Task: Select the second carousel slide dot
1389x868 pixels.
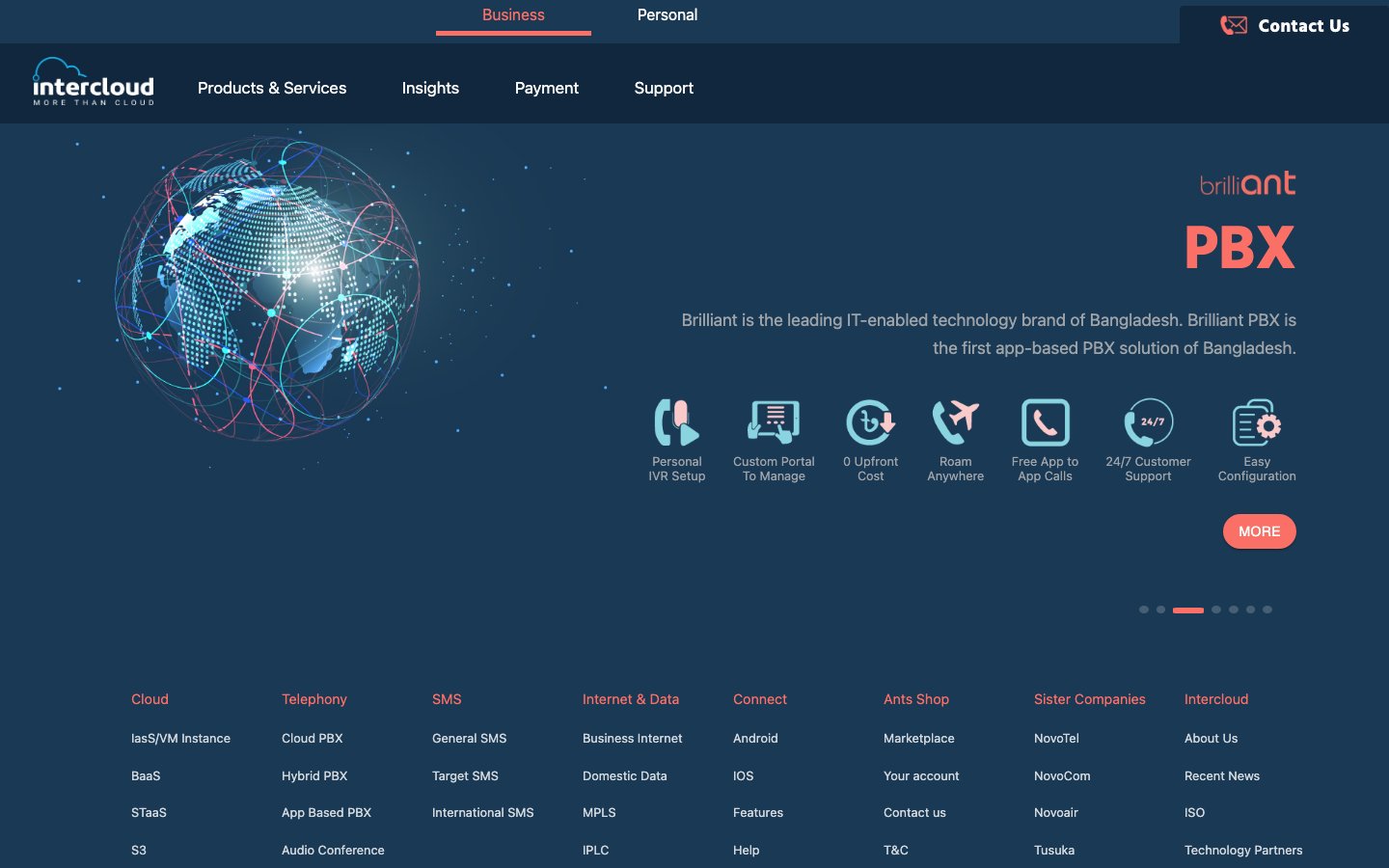Action: (x=1161, y=610)
